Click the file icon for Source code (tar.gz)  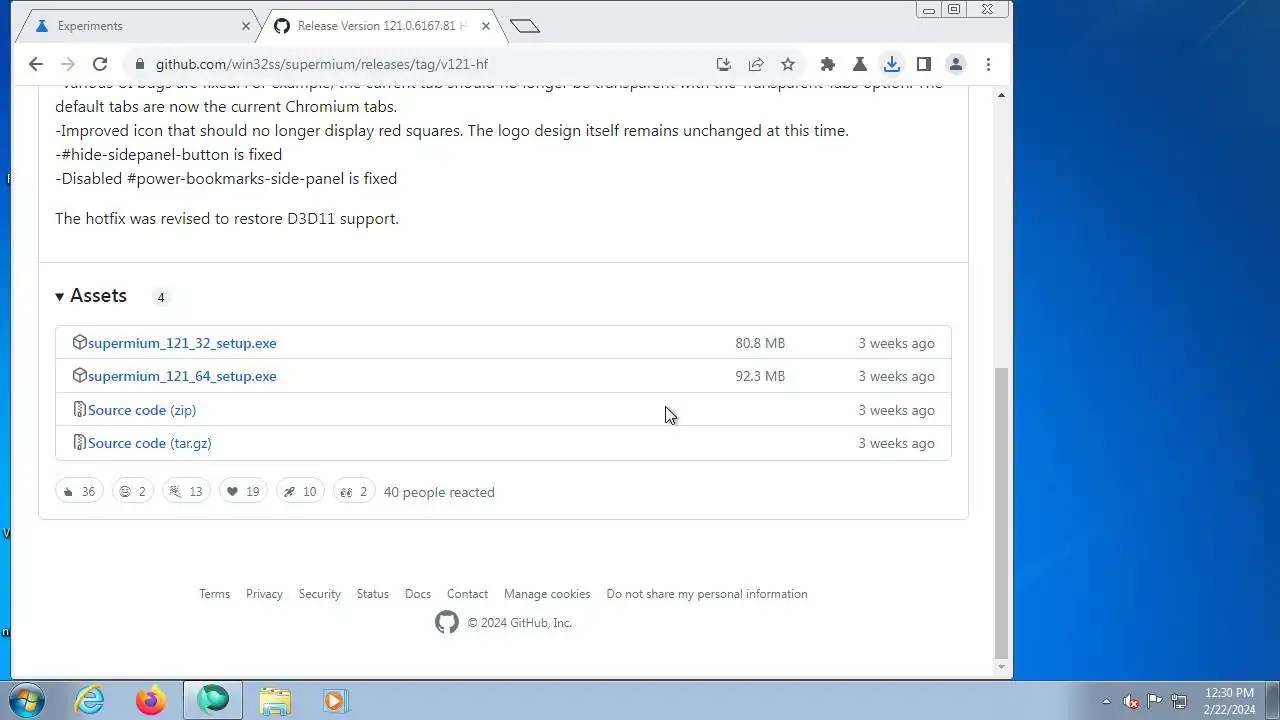pos(80,442)
